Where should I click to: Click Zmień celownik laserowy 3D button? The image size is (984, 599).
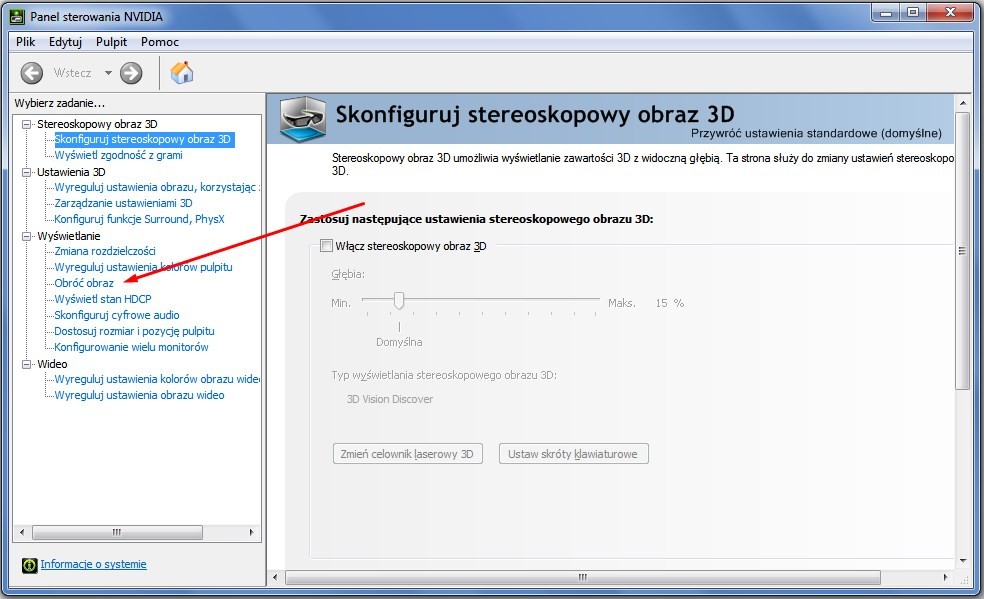(x=408, y=454)
